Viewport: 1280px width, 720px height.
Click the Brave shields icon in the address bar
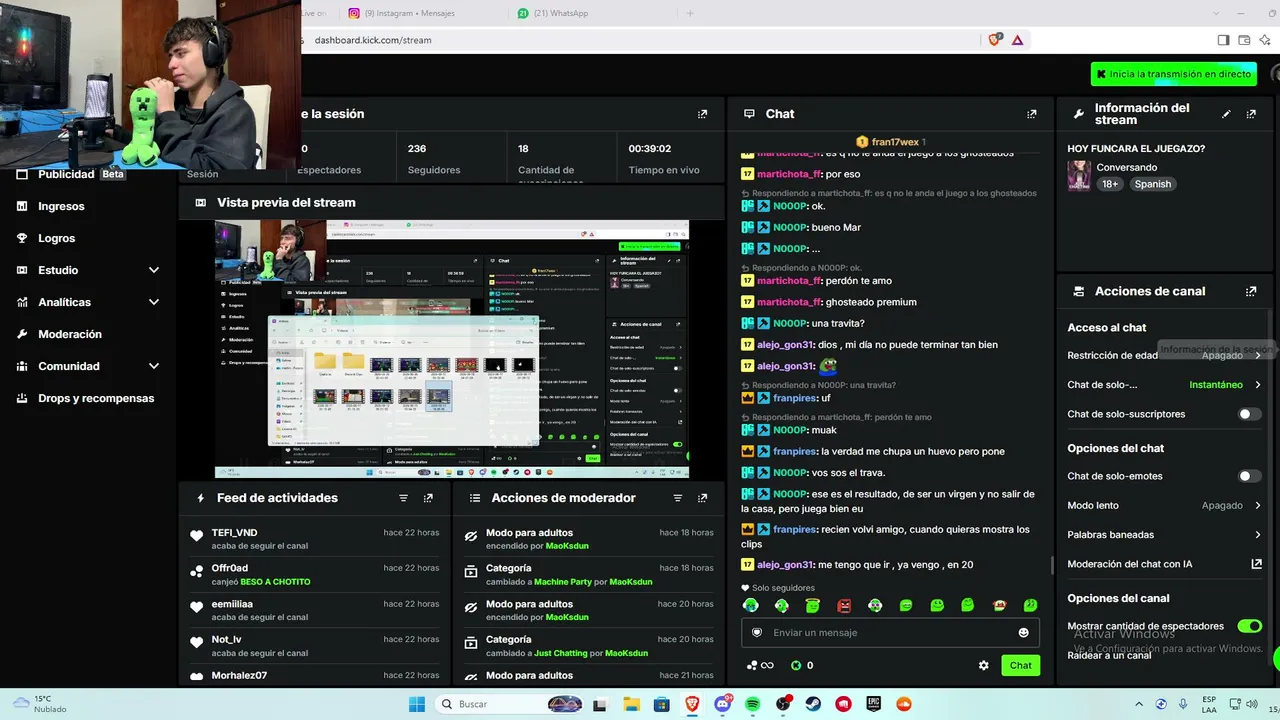click(x=994, y=40)
